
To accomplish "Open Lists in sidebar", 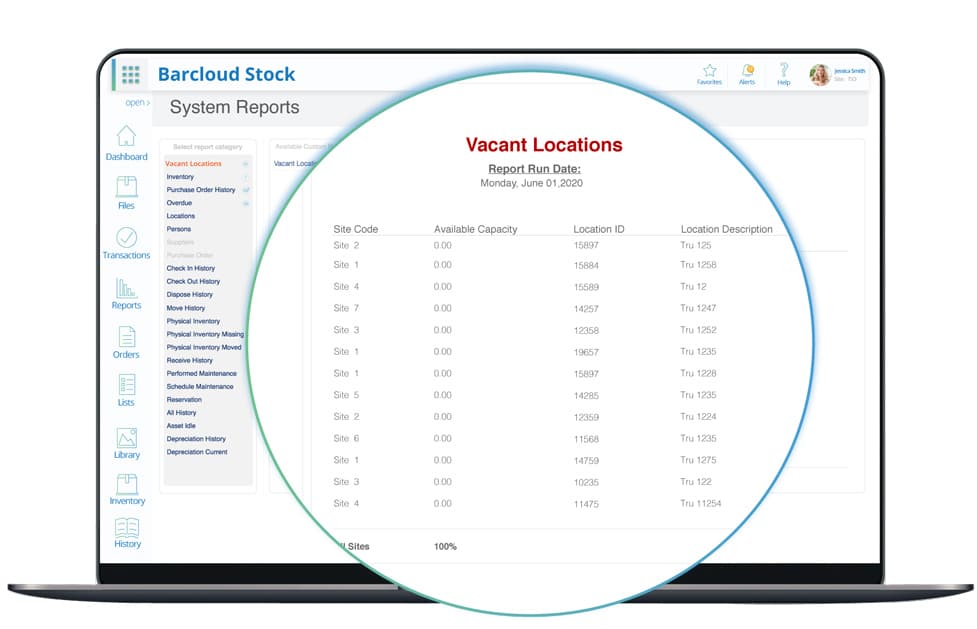I will coord(126,390).
